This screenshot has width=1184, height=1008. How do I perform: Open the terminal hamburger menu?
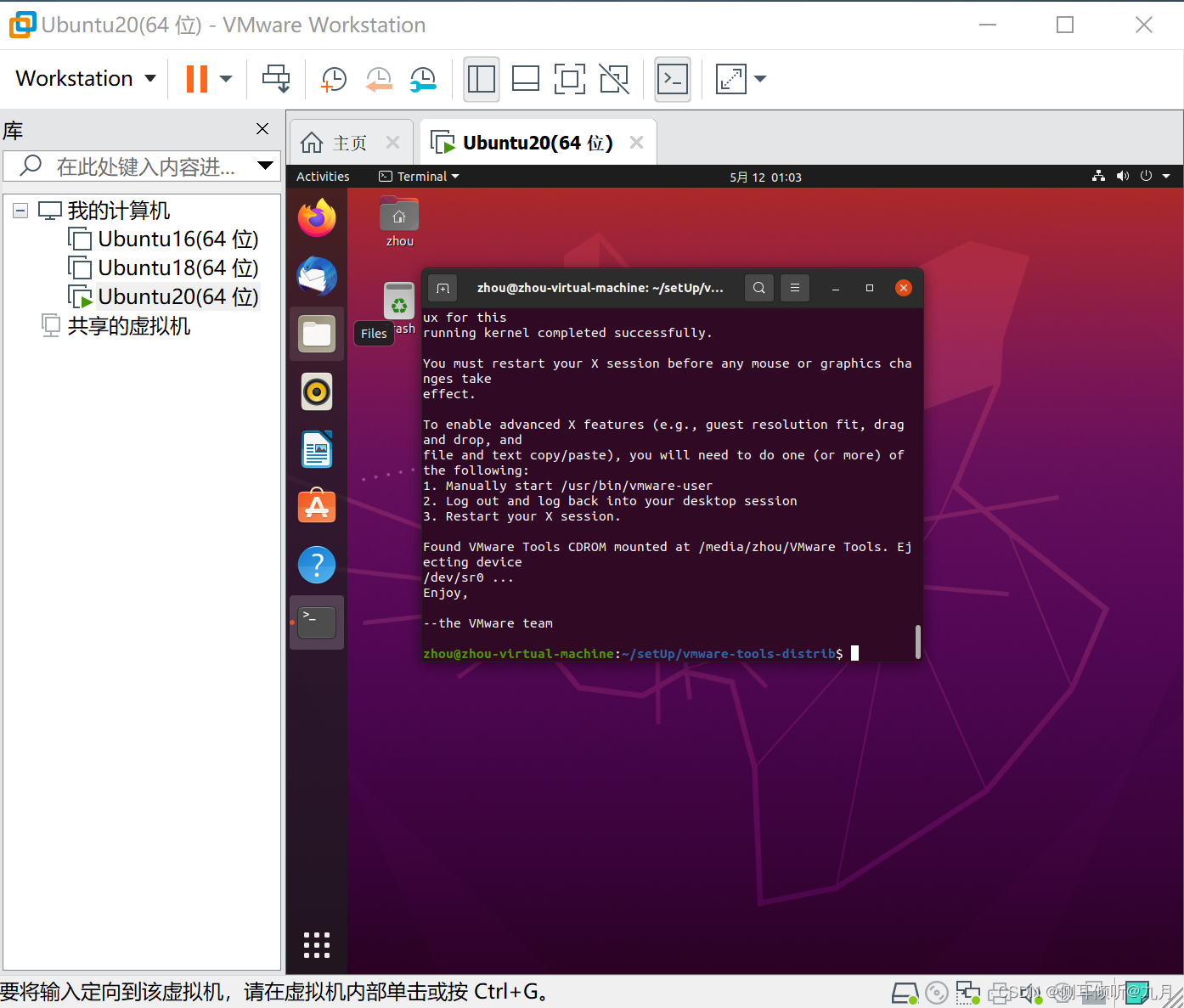[795, 288]
